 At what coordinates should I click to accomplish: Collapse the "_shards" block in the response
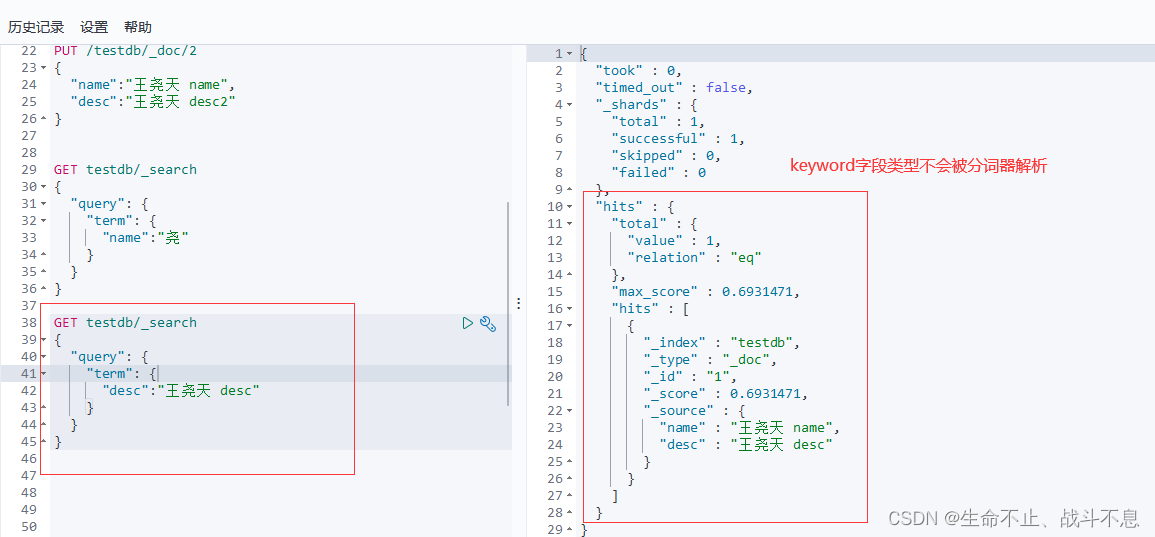[x=570, y=105]
